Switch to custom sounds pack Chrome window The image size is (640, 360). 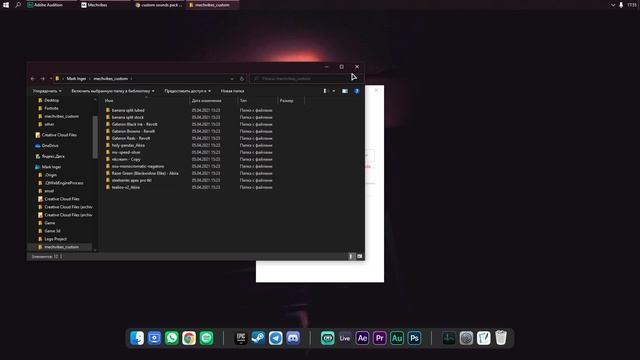point(158,5)
